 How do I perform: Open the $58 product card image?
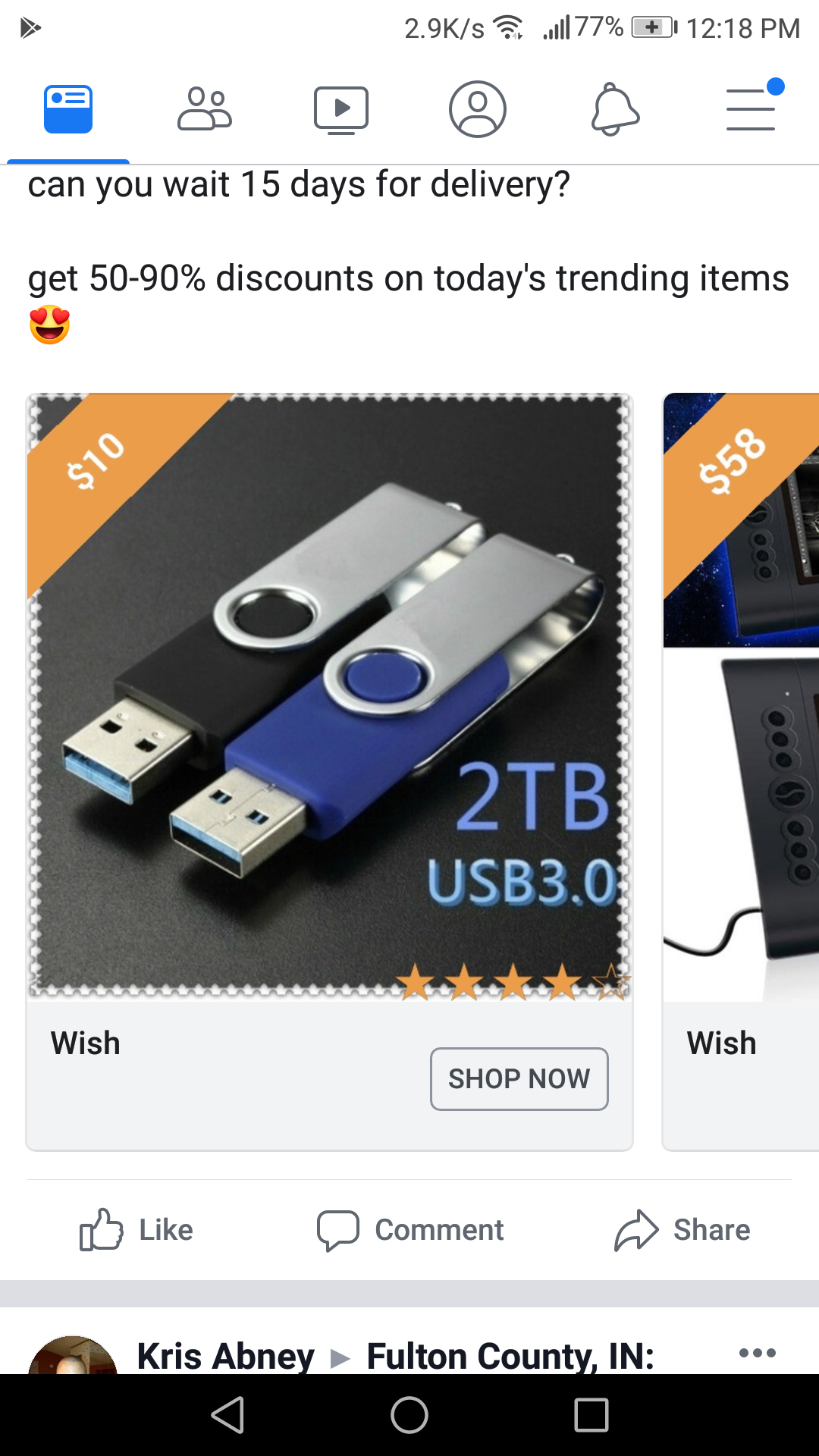pyautogui.click(x=742, y=696)
